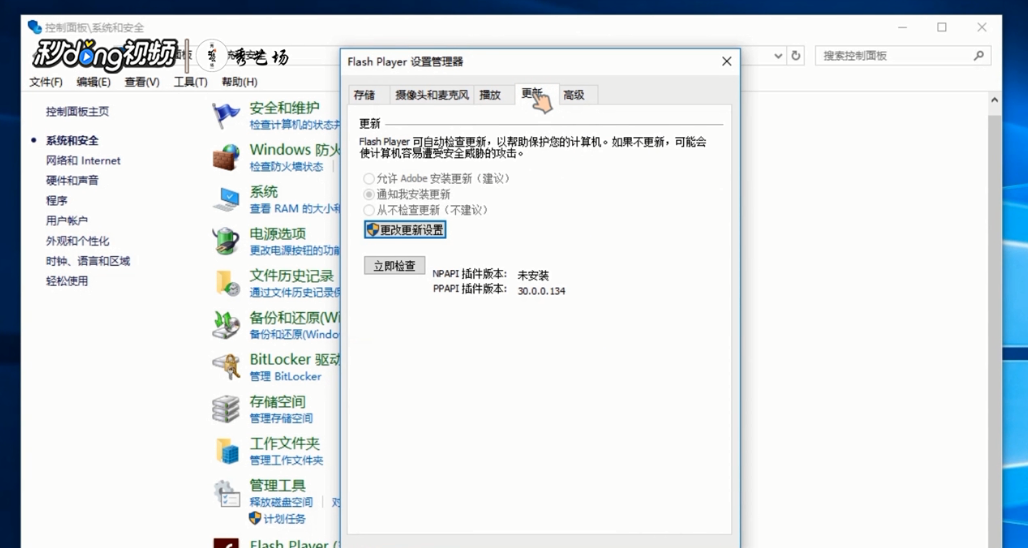Open the 文件历史记录 heading link
This screenshot has height=548, width=1028.
[x=292, y=276]
